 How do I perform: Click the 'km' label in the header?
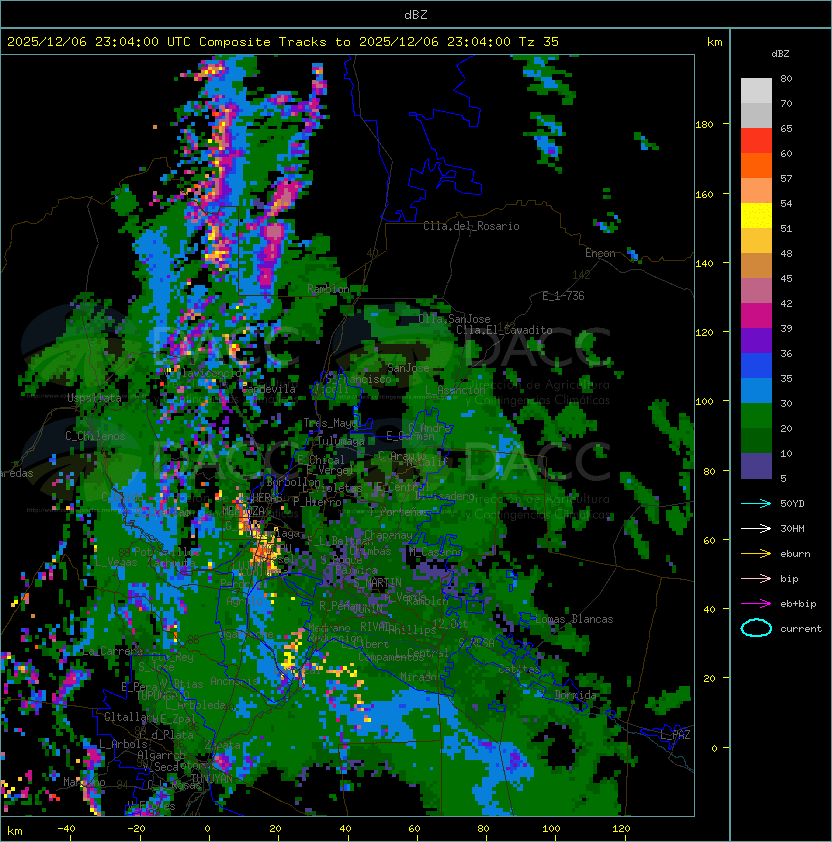coord(714,42)
